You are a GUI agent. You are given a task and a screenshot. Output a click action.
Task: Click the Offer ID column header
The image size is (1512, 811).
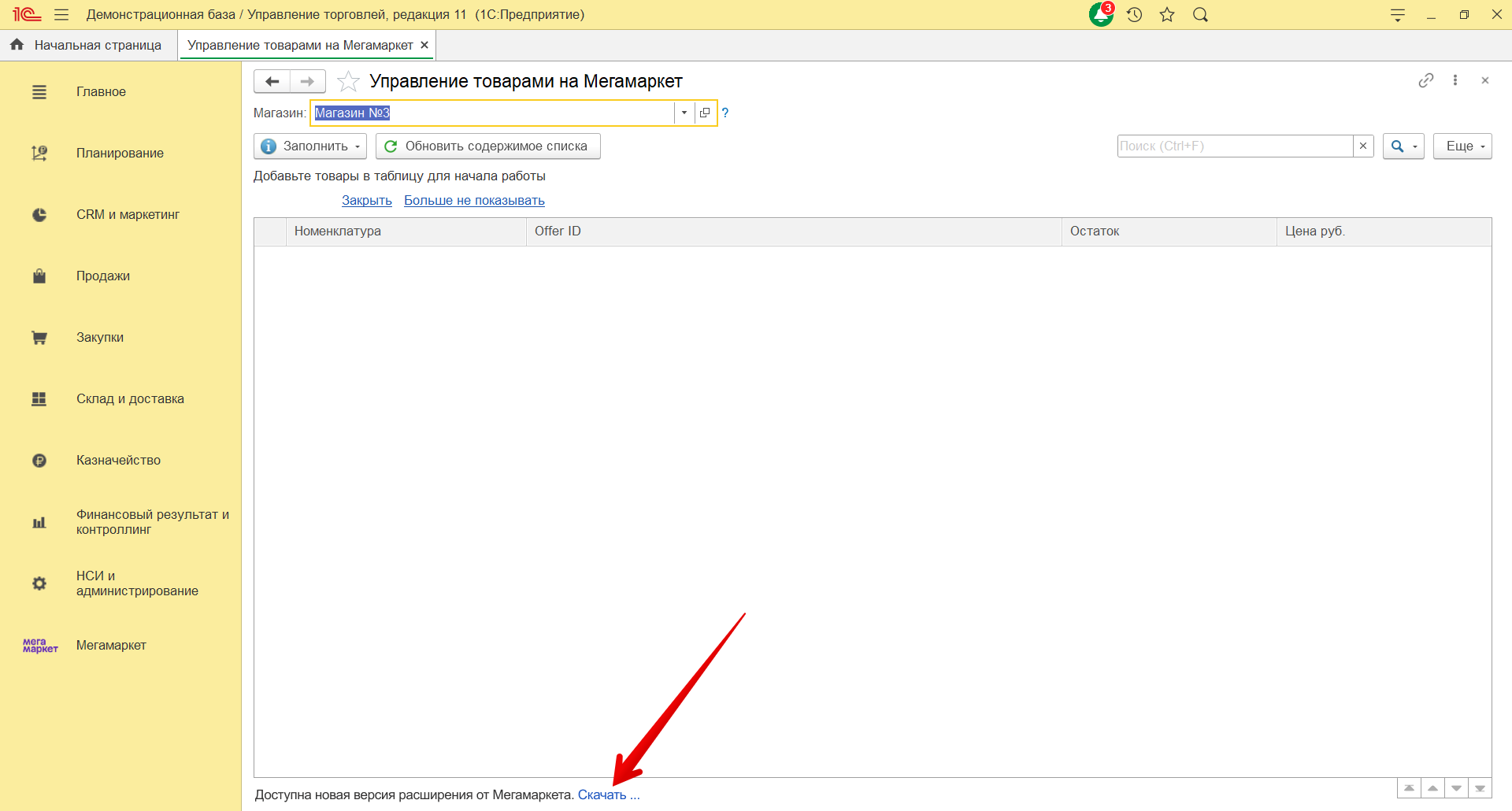click(x=794, y=231)
